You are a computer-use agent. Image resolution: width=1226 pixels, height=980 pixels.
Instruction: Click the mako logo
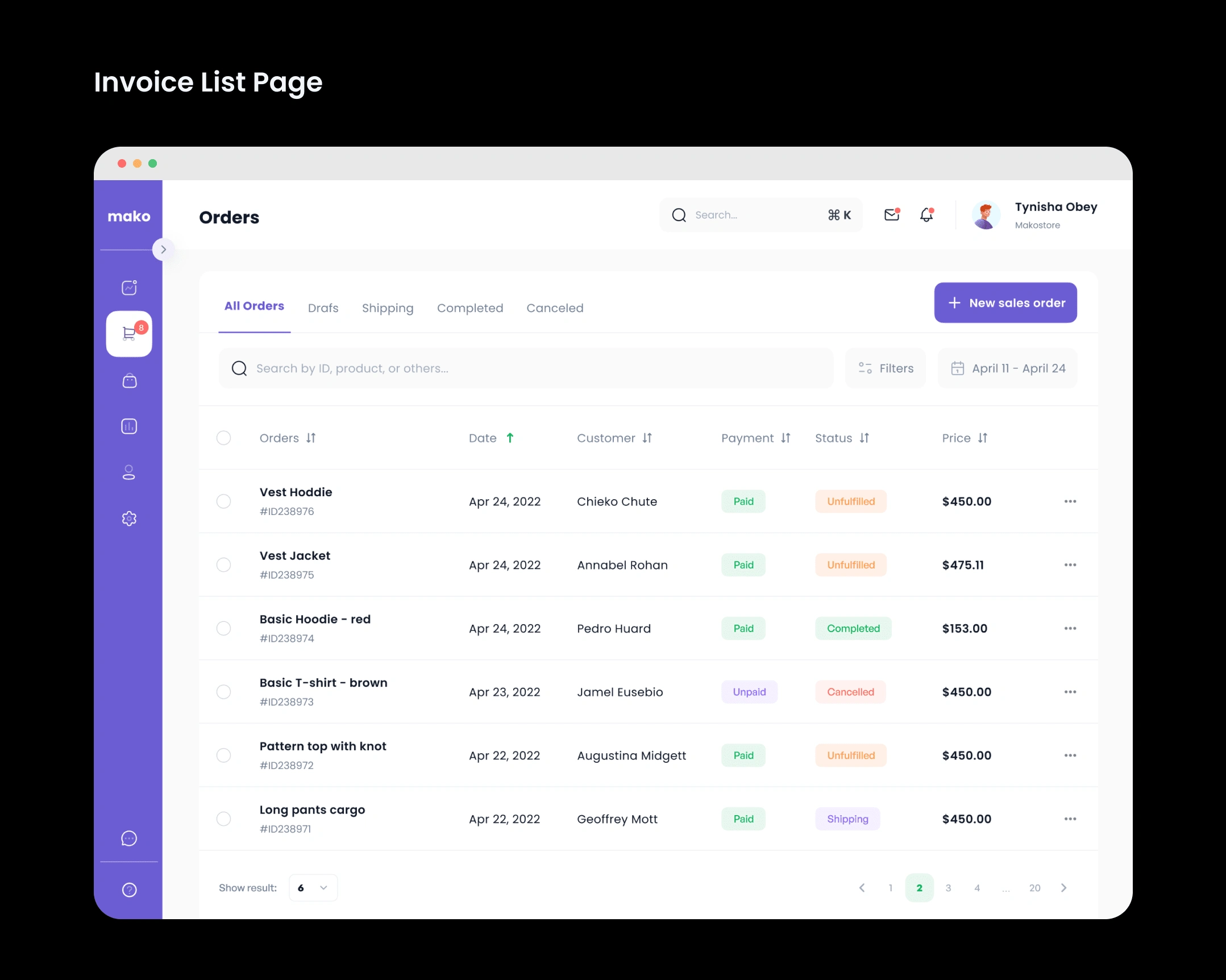pos(129,216)
